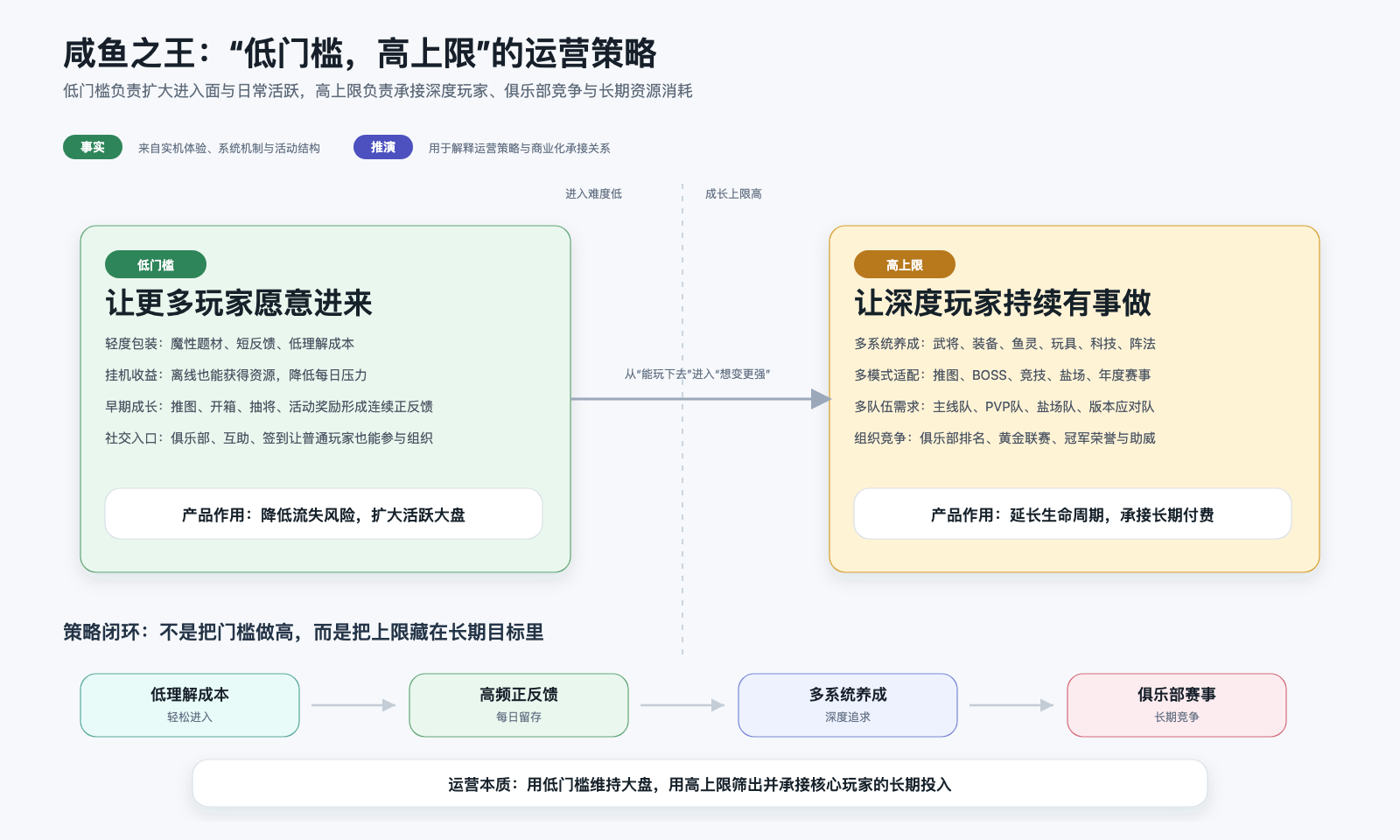Click the legend text 来自实机体验、系统机制与活动结构
1400x840 pixels.
pos(229,148)
